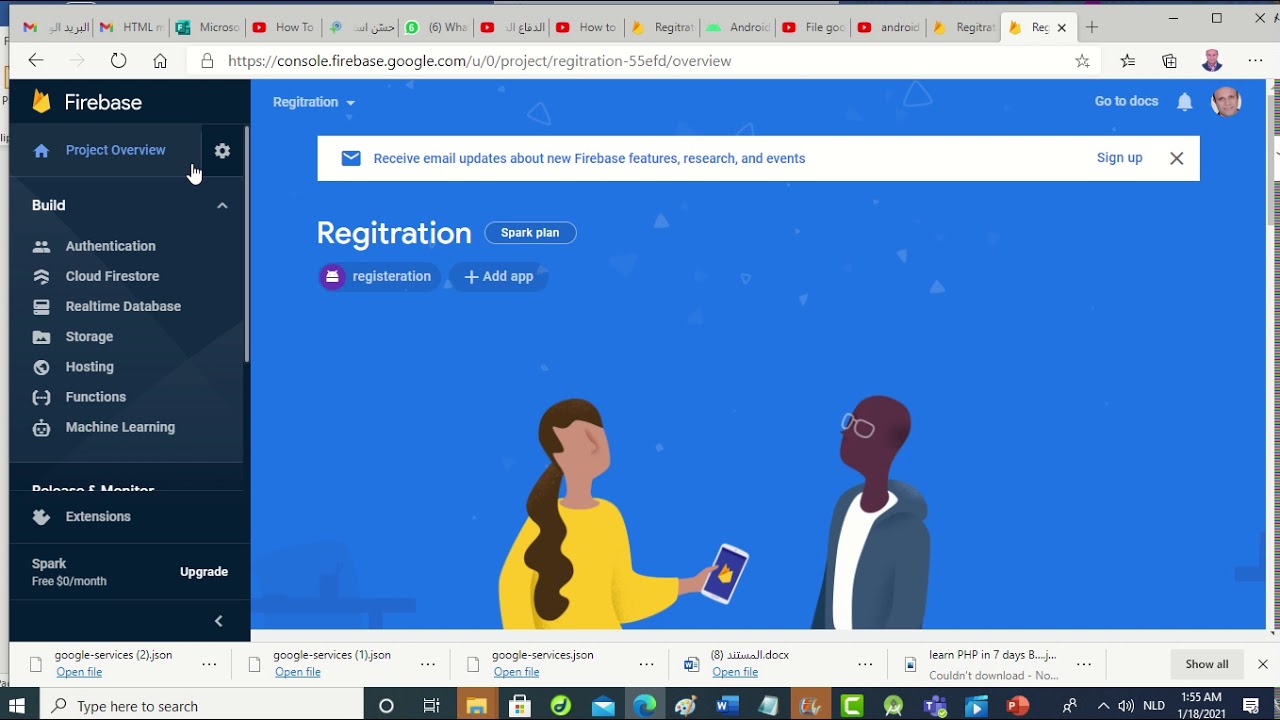Open options for google-services.json download
The width and height of the screenshot is (1280, 720).
(646, 664)
